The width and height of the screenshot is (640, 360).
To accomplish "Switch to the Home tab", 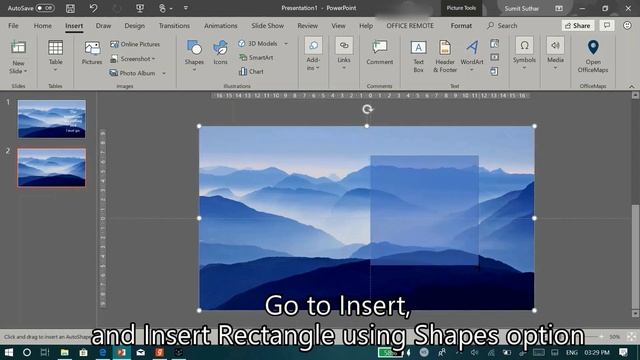I will (42, 25).
